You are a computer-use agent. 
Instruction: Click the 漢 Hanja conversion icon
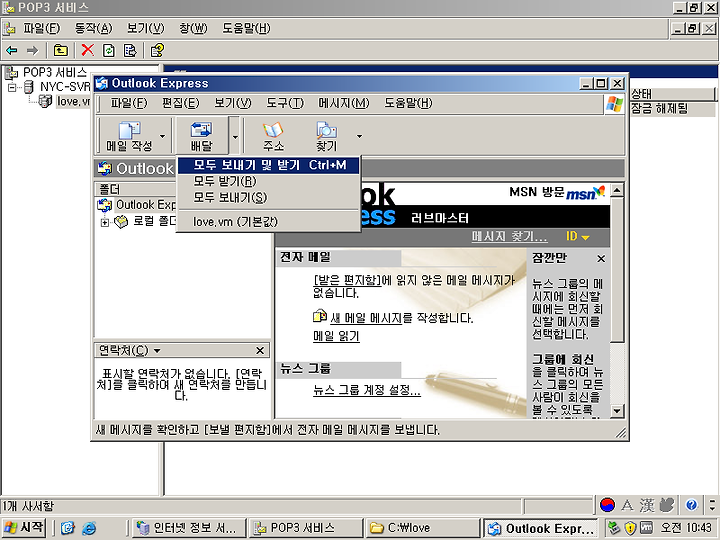coord(647,505)
